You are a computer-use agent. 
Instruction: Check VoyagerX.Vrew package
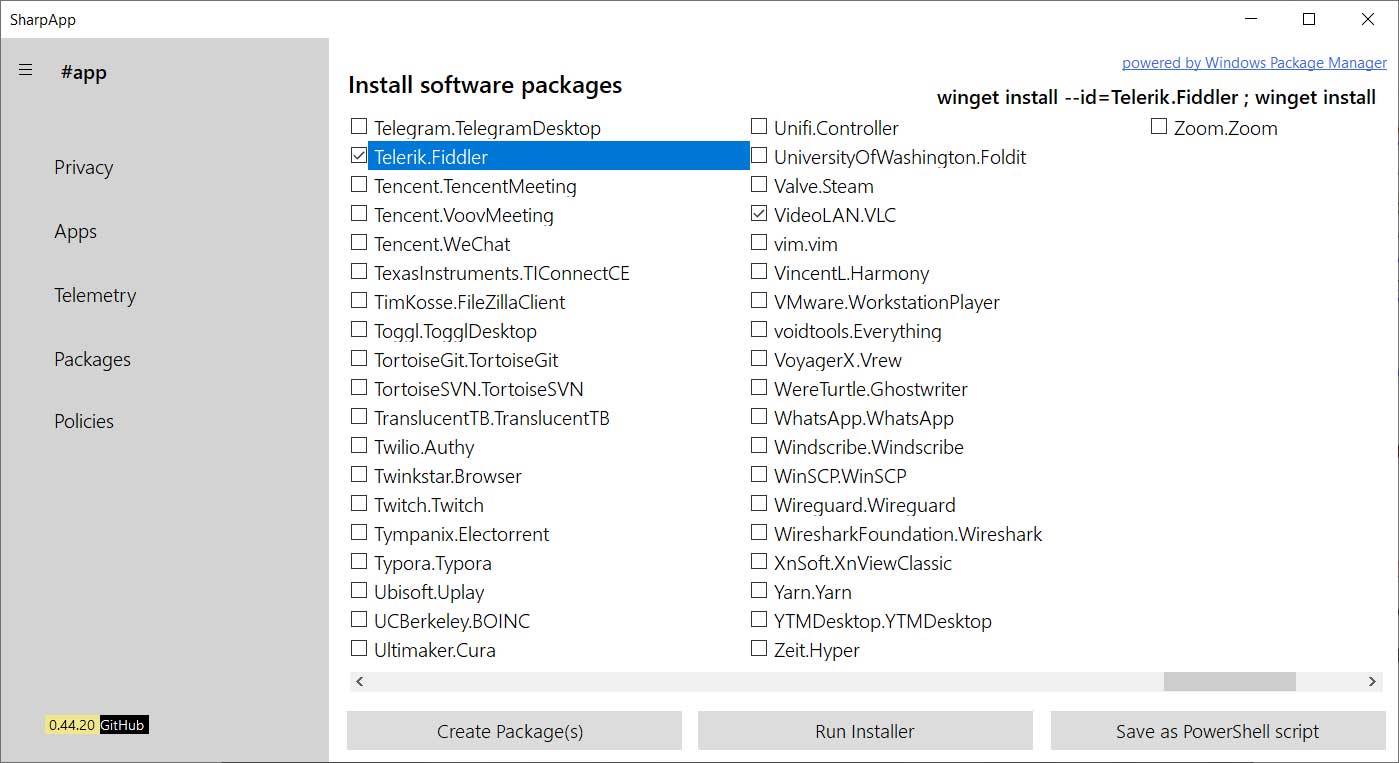pyautogui.click(x=758, y=359)
